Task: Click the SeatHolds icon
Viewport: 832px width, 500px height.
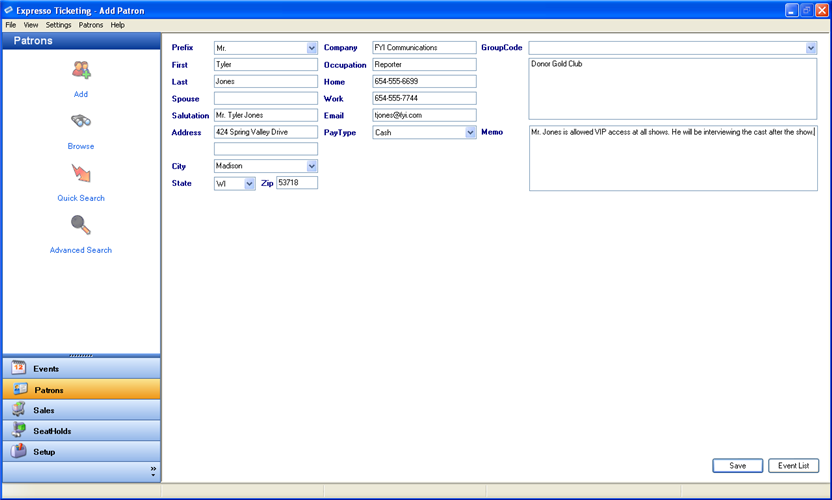Action: [x=19, y=430]
